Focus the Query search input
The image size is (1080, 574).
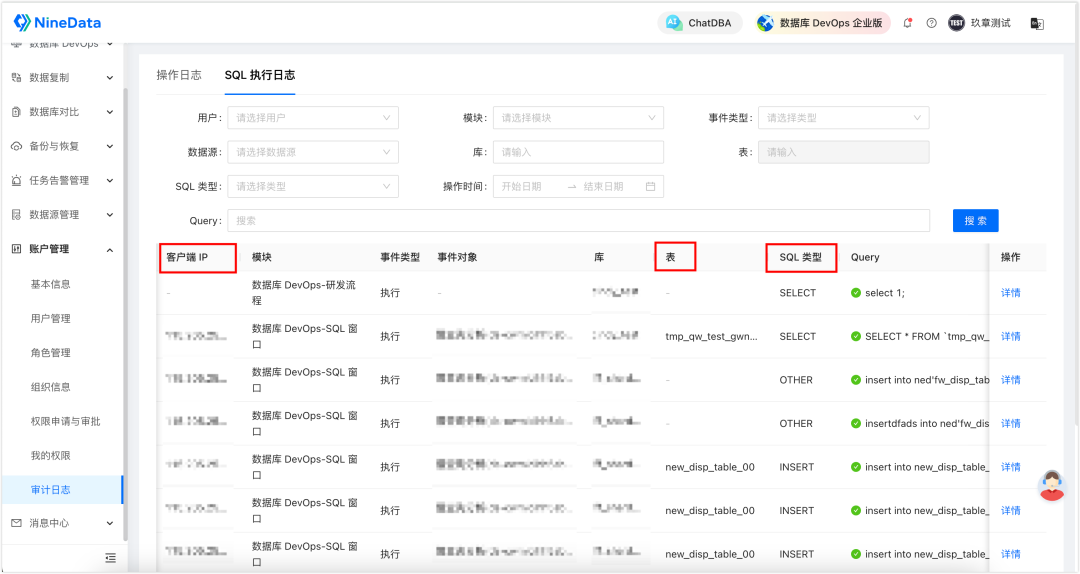(x=579, y=221)
